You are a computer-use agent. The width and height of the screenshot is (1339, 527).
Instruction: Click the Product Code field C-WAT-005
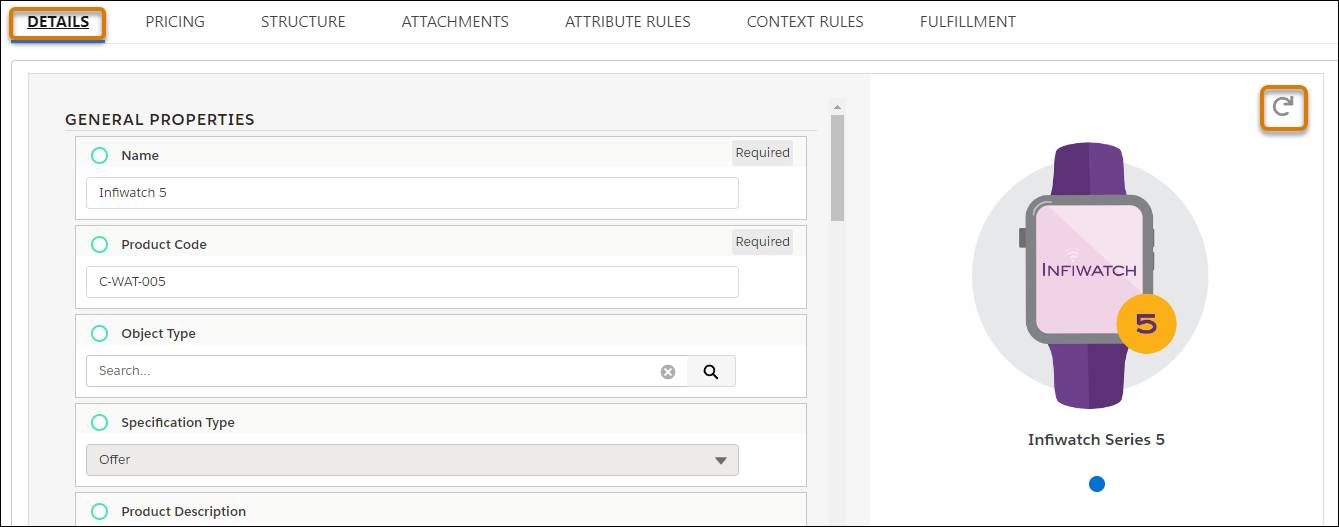pyautogui.click(x=412, y=282)
